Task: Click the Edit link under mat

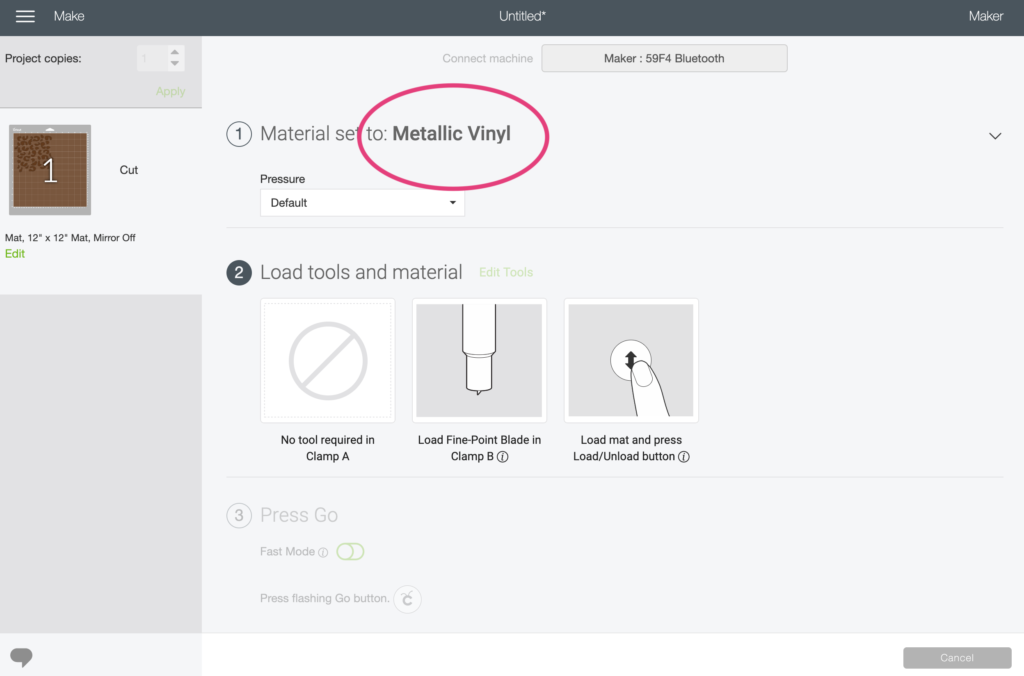Action: (14, 254)
